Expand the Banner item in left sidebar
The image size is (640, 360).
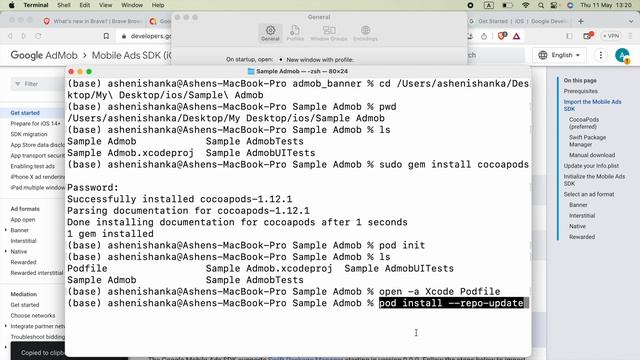pyautogui.click(x=6, y=230)
